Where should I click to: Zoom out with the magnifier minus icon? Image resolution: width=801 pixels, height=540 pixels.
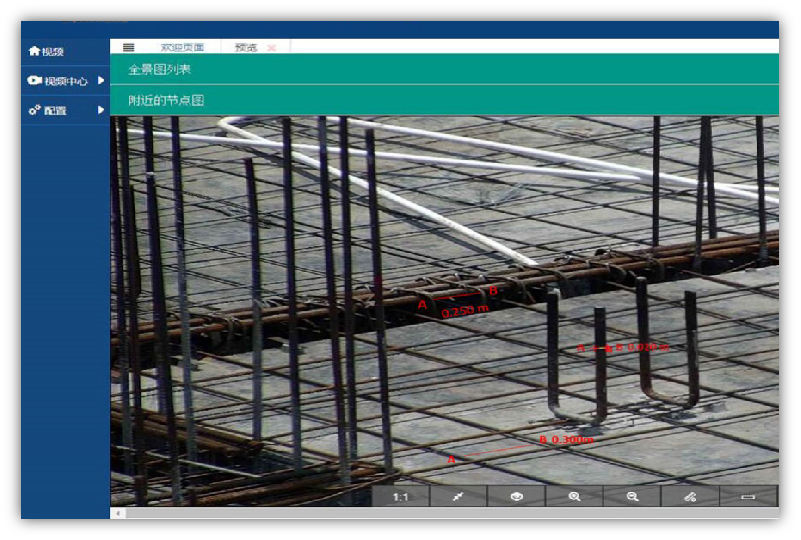click(632, 496)
